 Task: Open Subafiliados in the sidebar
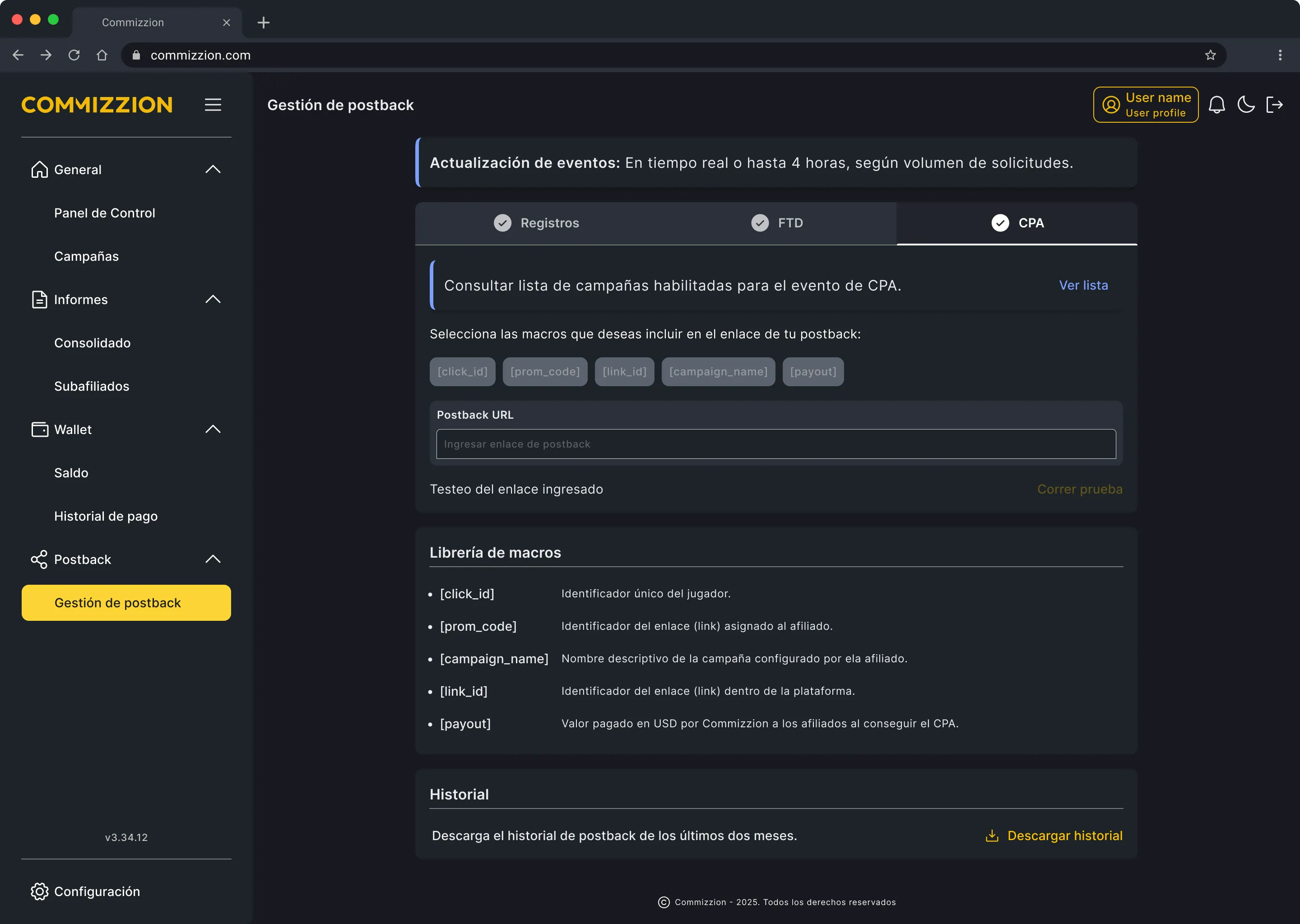(92, 386)
